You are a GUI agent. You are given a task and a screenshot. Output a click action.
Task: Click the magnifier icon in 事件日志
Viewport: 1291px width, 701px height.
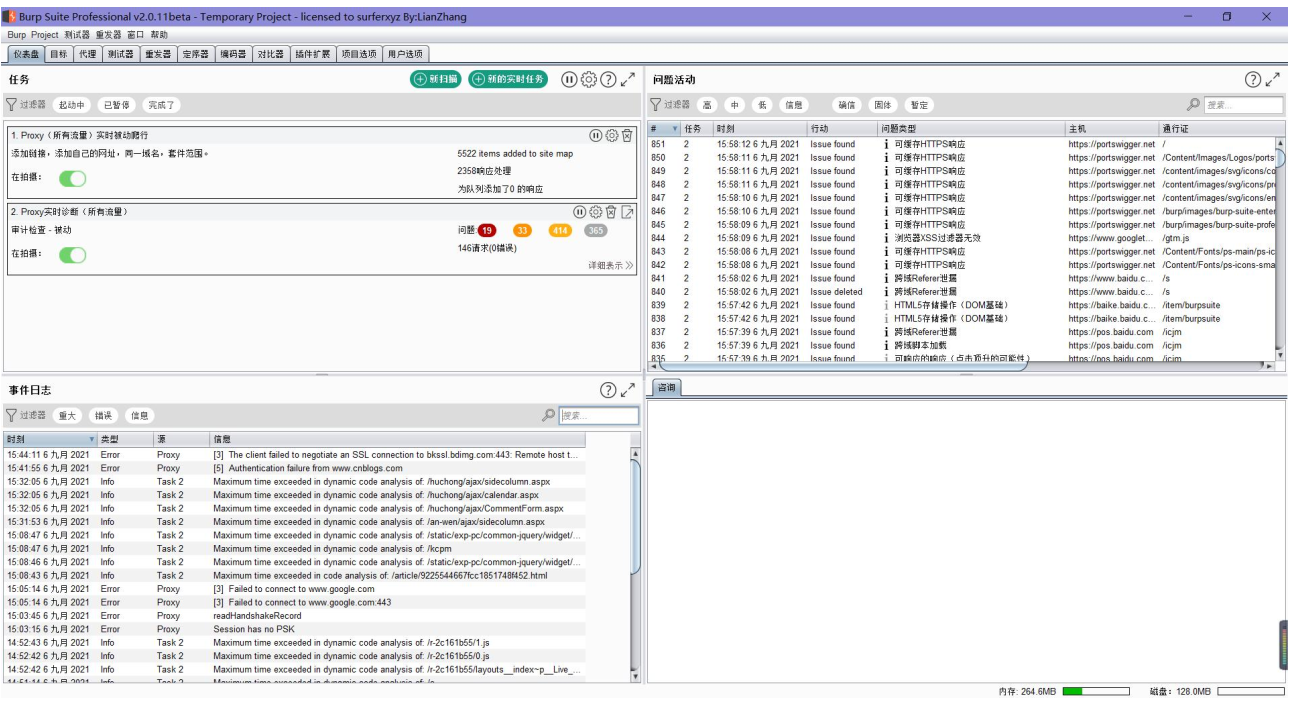[x=548, y=415]
